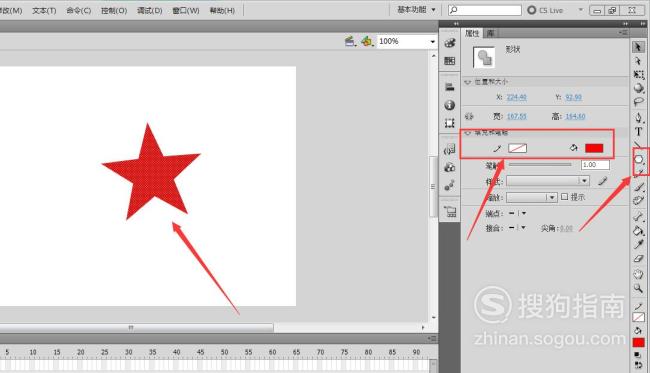This screenshot has width=650, height=373.
Task: Select the Paint Bucket tool
Action: tap(638, 231)
